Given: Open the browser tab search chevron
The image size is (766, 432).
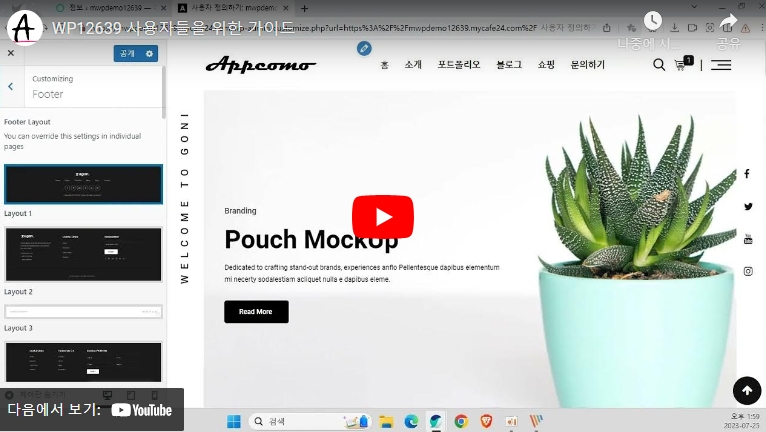Looking at the screenshot, I should click(x=694, y=6).
